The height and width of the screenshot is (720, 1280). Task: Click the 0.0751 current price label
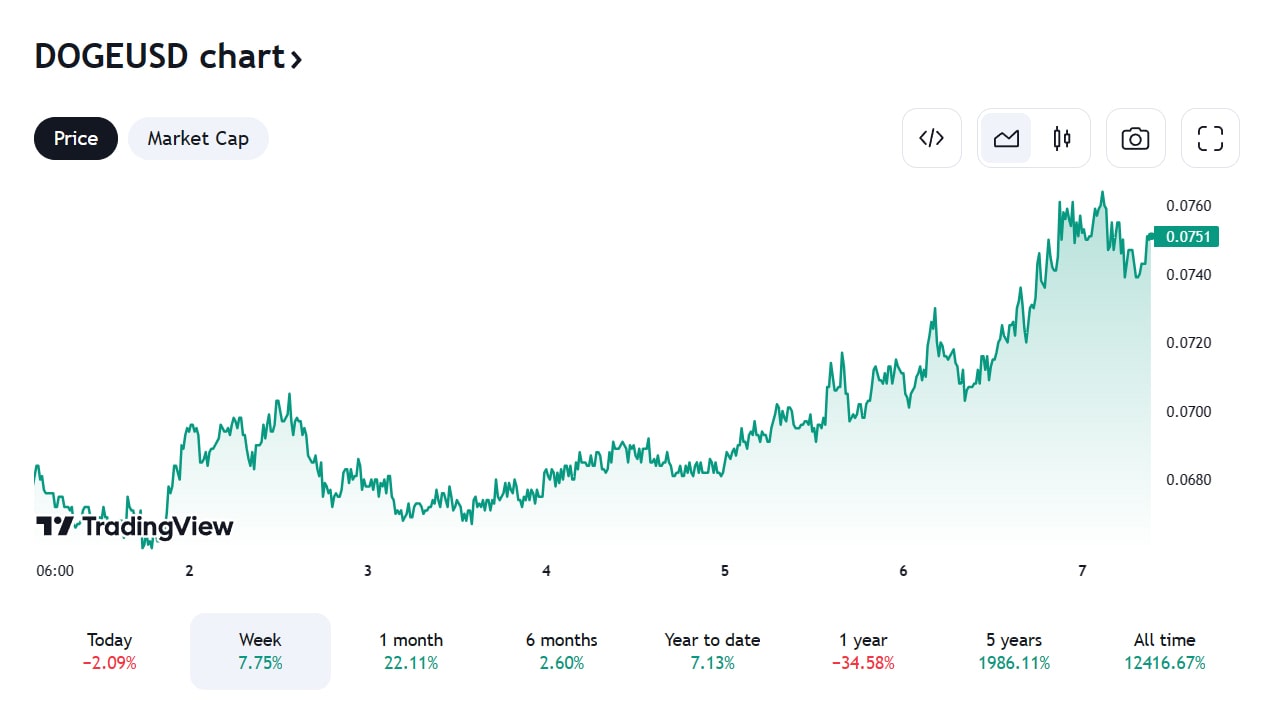[x=1186, y=237]
